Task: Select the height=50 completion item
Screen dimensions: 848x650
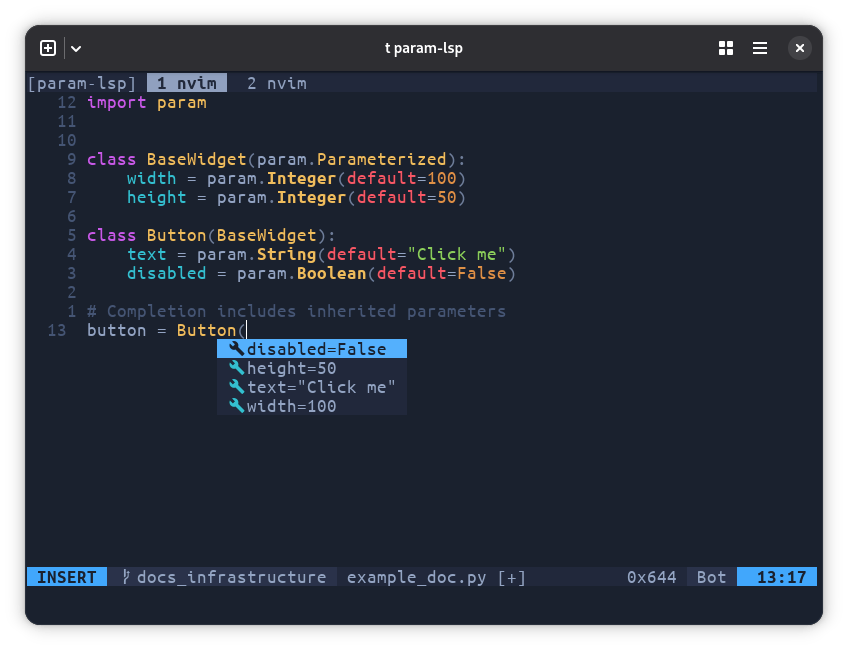Action: click(312, 368)
